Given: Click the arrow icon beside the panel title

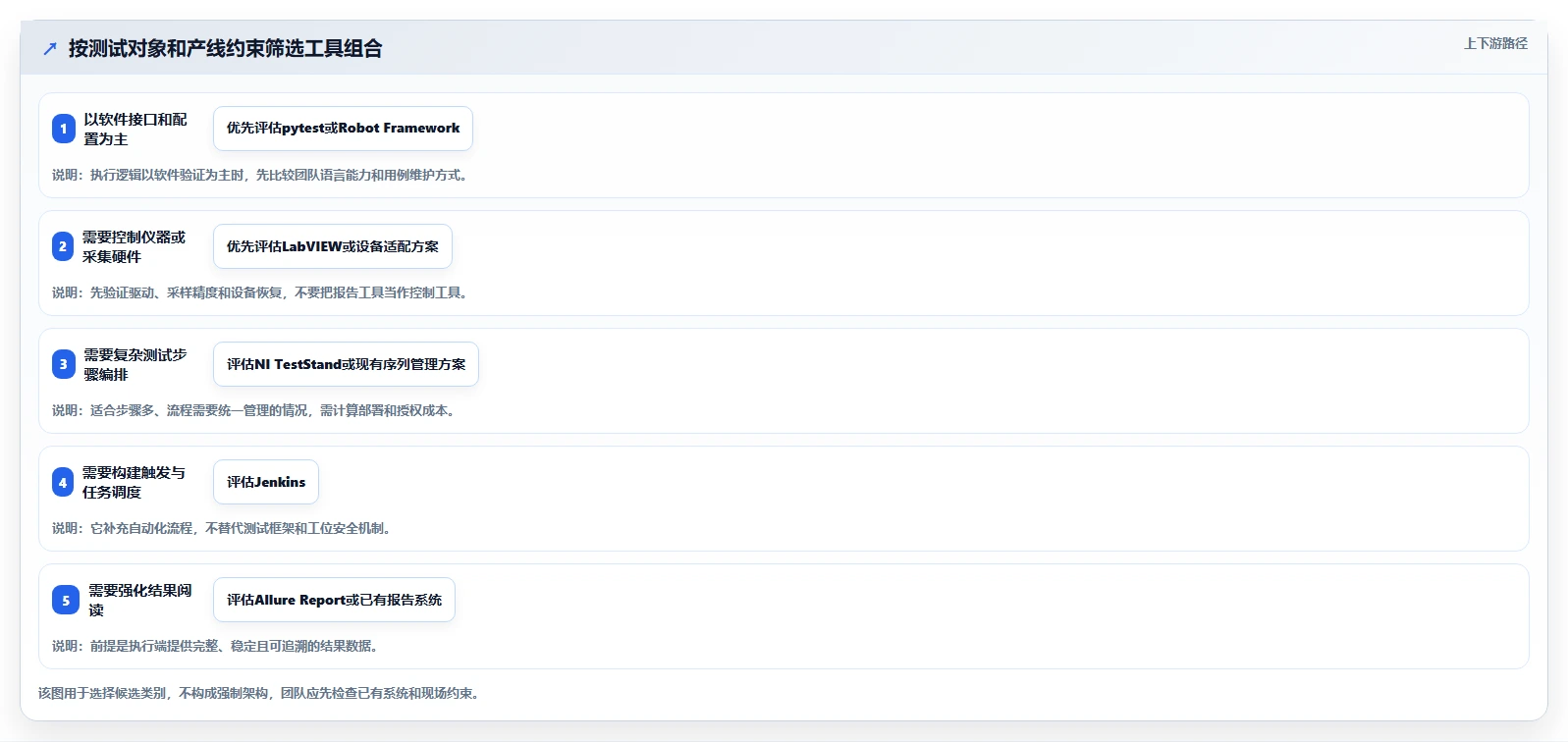Looking at the screenshot, I should 50,49.
